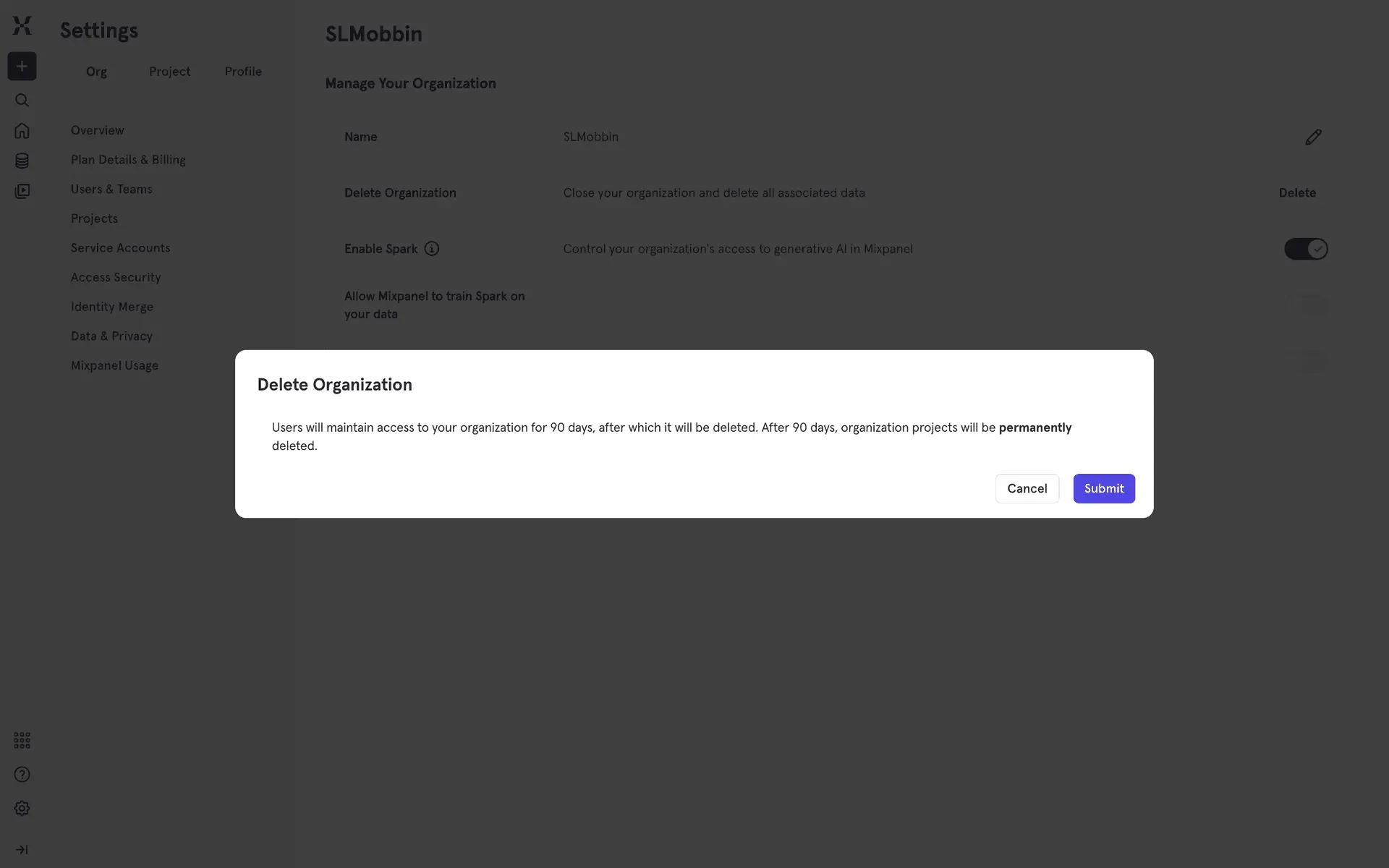Click Submit to delete organization
This screenshot has height=868, width=1389.
(x=1103, y=489)
